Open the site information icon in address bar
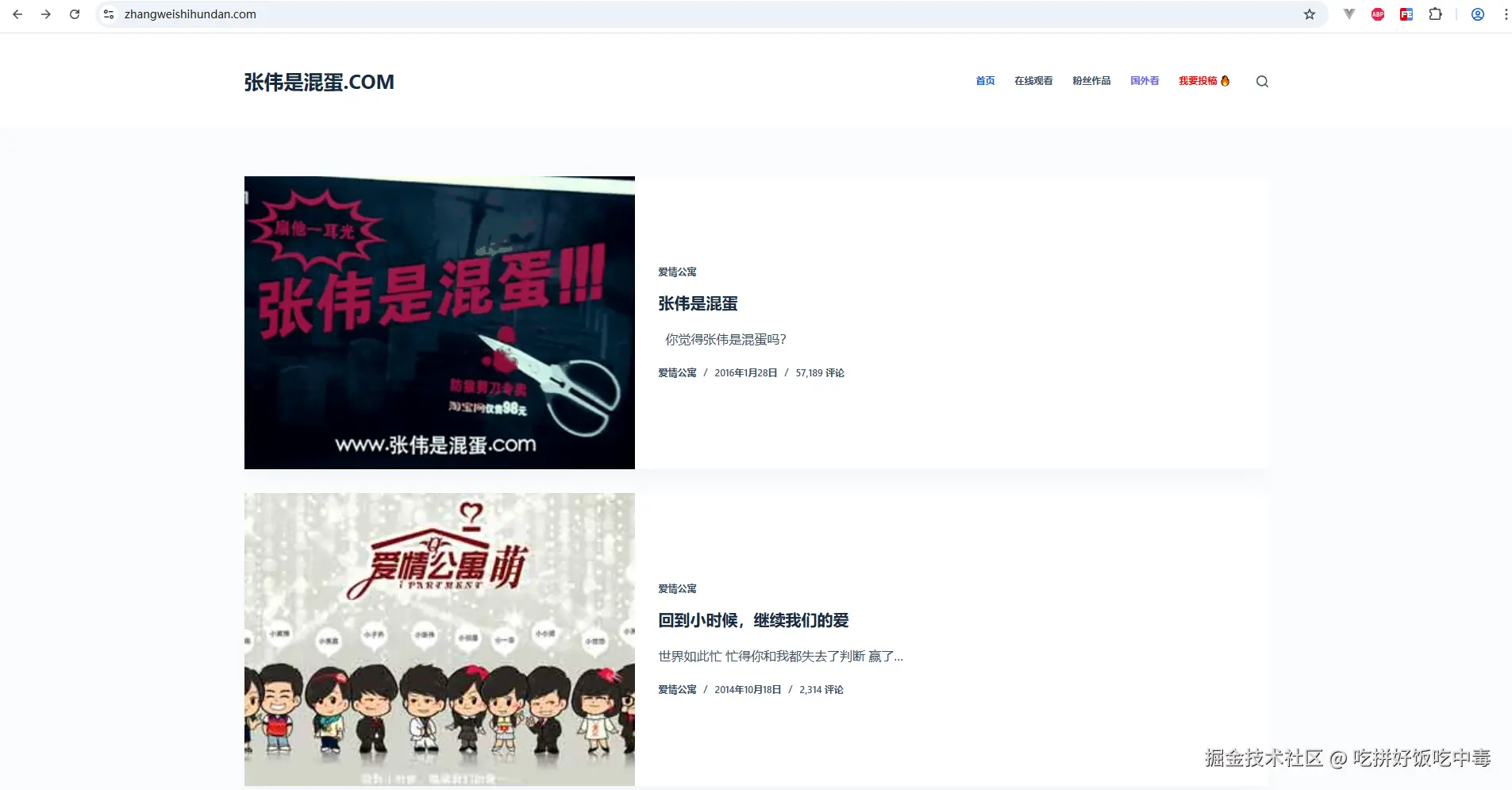Image resolution: width=1512 pixels, height=790 pixels. 108,13
